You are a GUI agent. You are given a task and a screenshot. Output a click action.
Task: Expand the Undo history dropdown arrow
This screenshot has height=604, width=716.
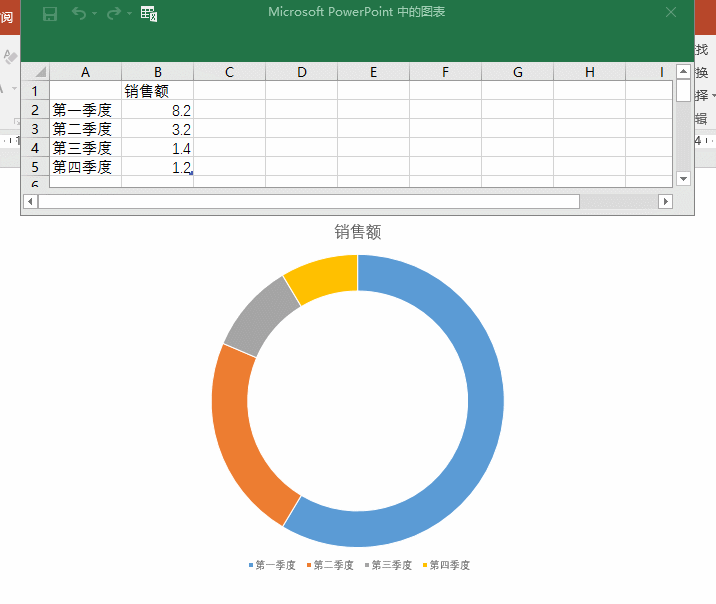tap(95, 14)
